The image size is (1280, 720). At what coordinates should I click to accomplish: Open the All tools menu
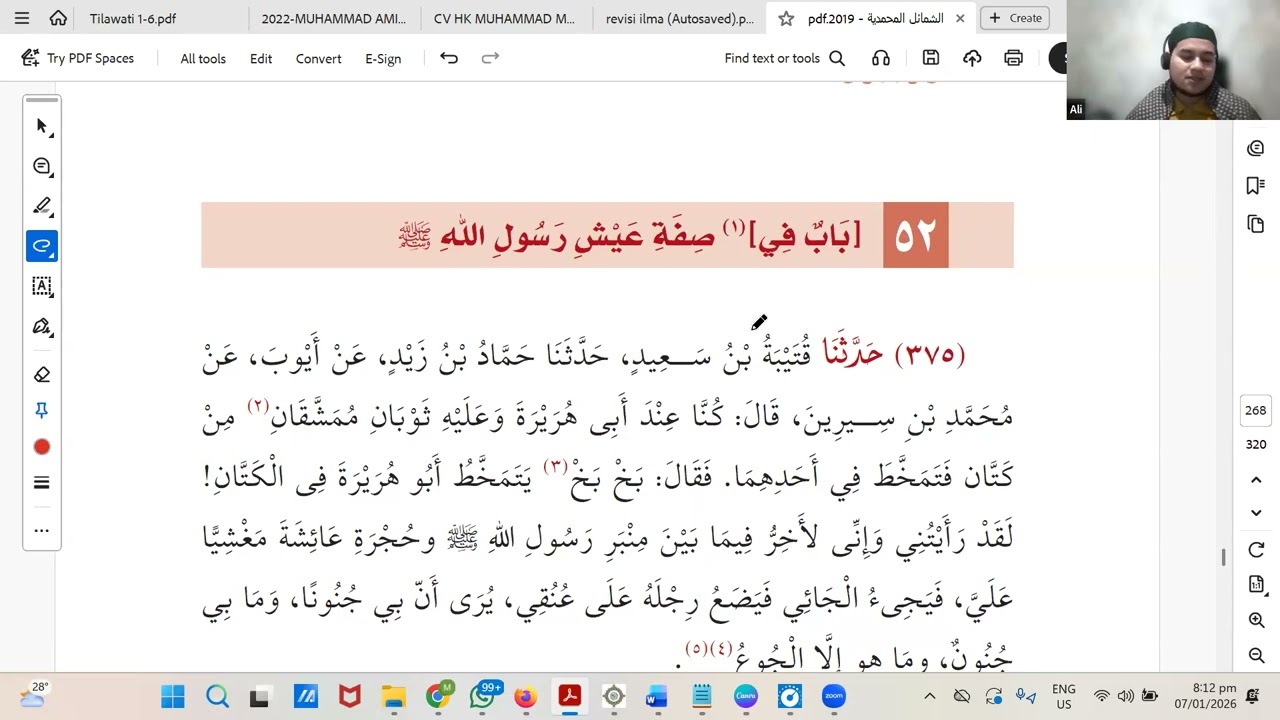pyautogui.click(x=203, y=58)
